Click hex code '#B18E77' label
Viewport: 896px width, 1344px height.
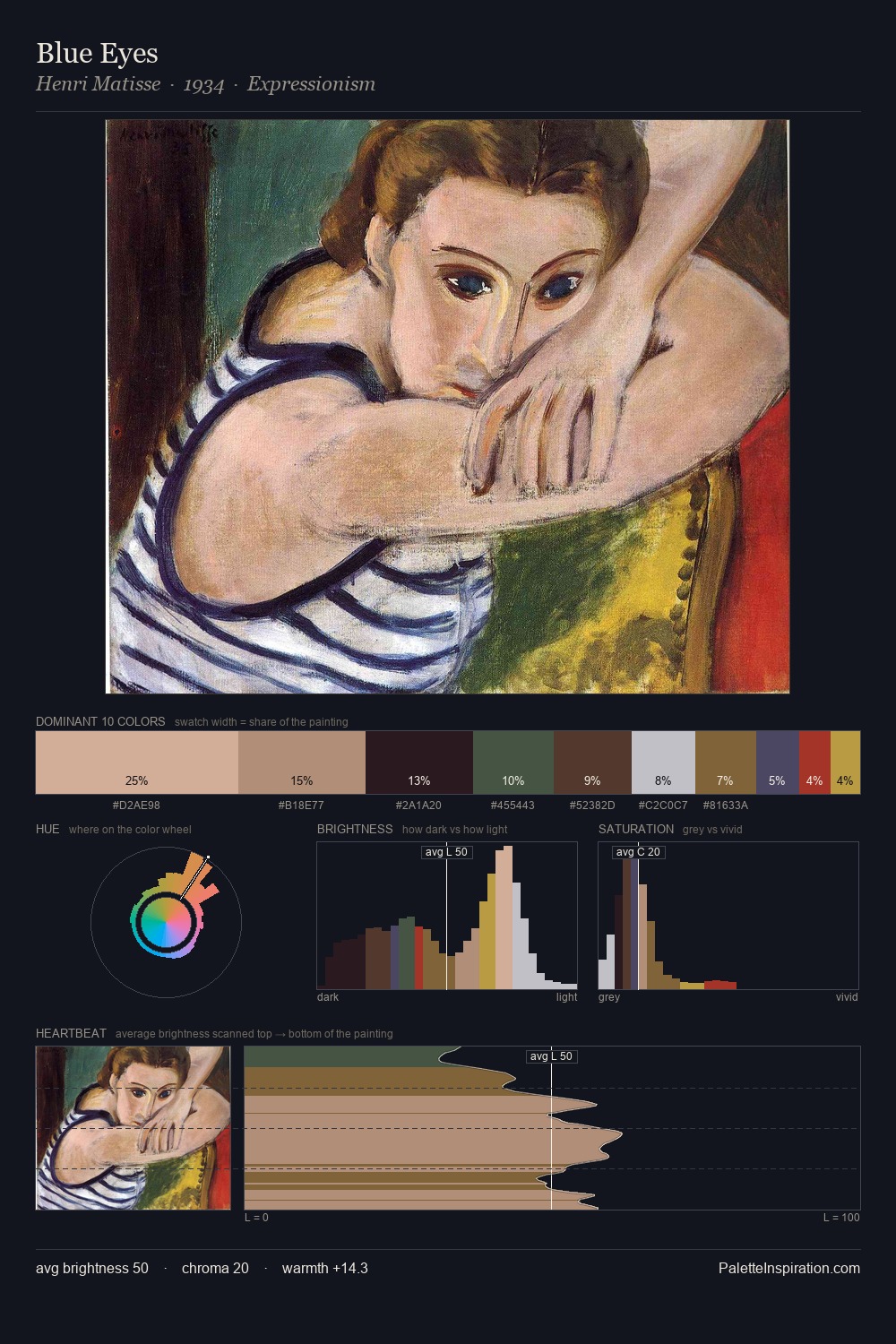[x=301, y=806]
